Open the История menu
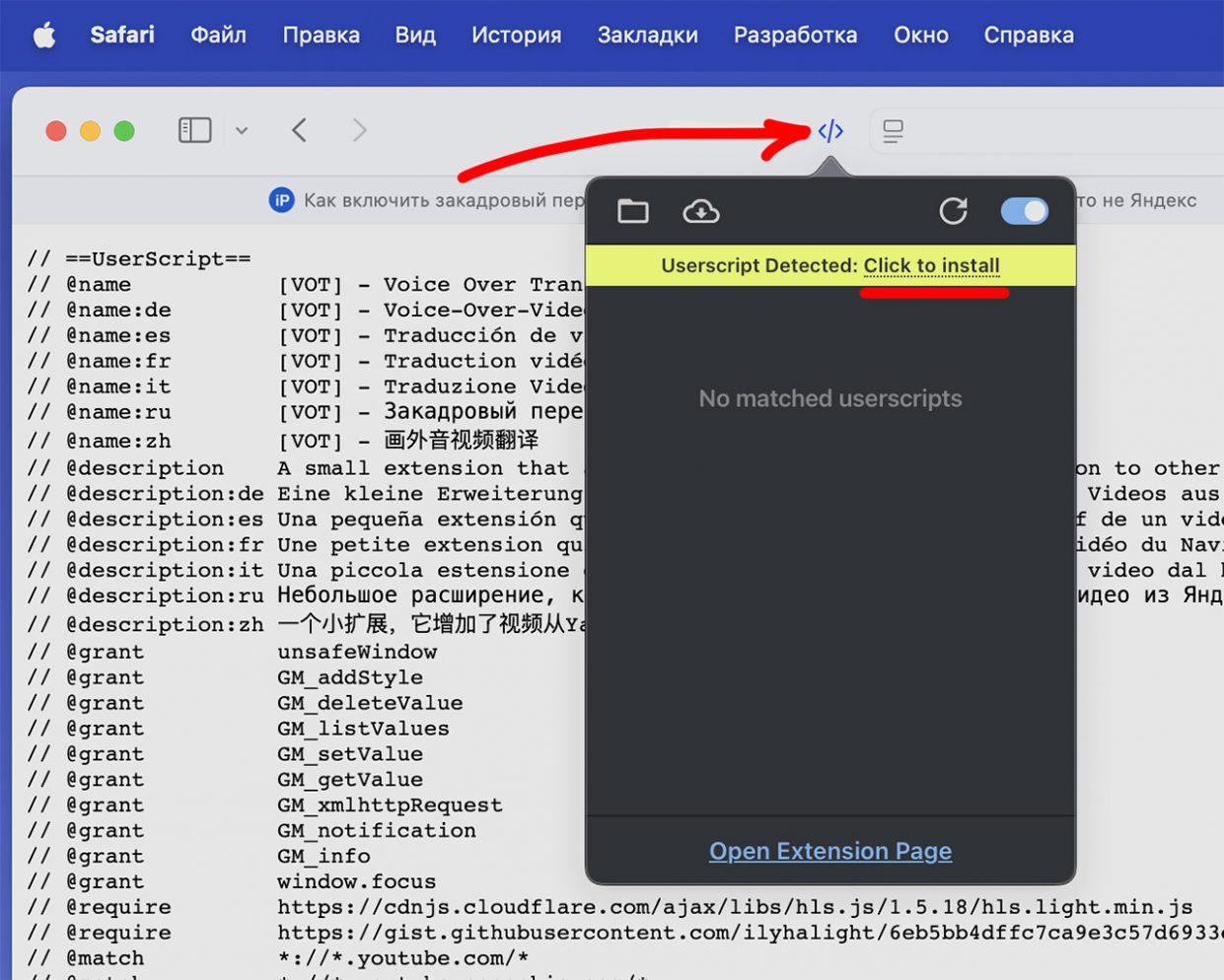This screenshot has height=980, width=1224. point(516,35)
